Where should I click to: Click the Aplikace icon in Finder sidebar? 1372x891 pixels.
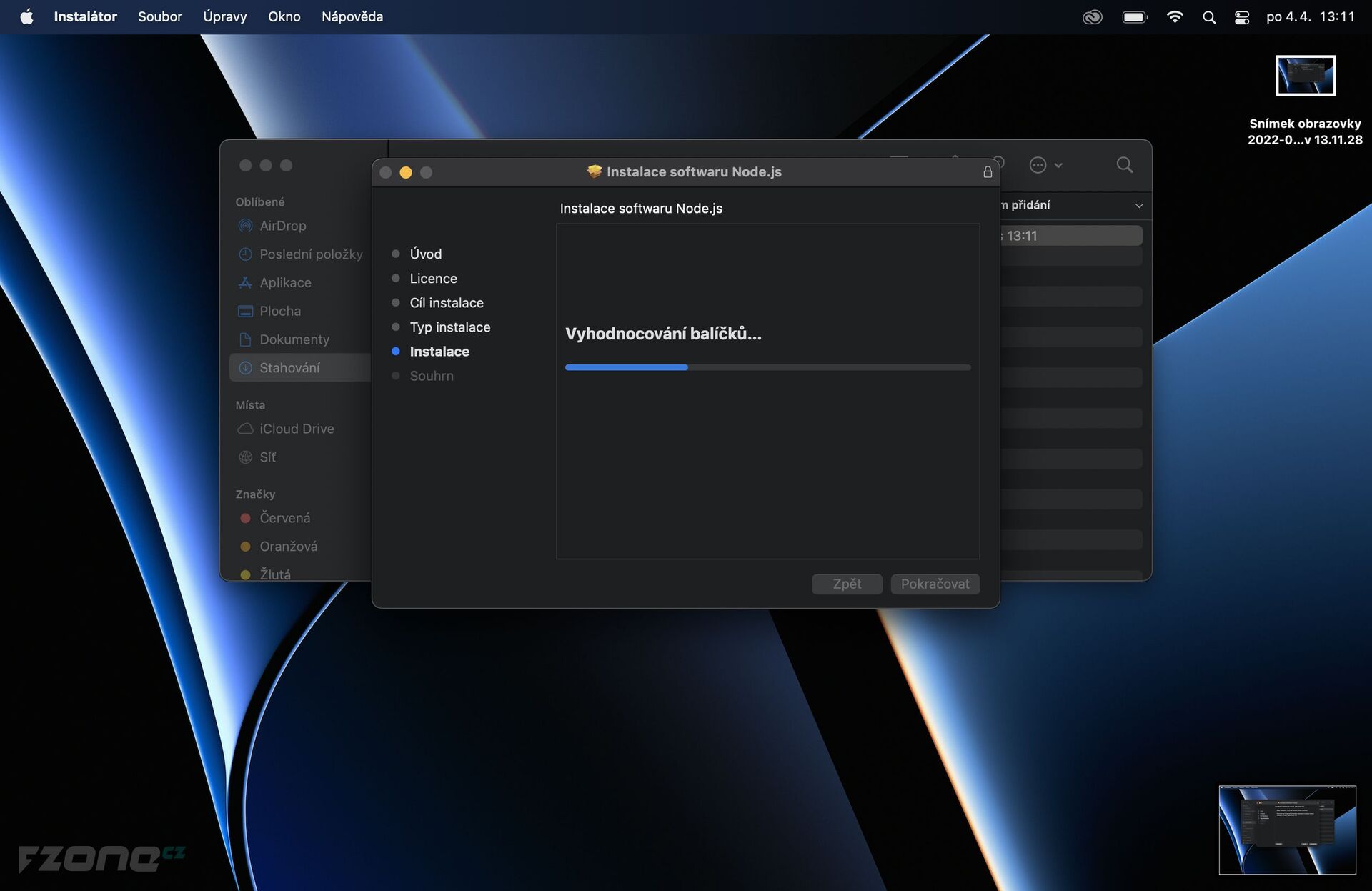tap(245, 282)
